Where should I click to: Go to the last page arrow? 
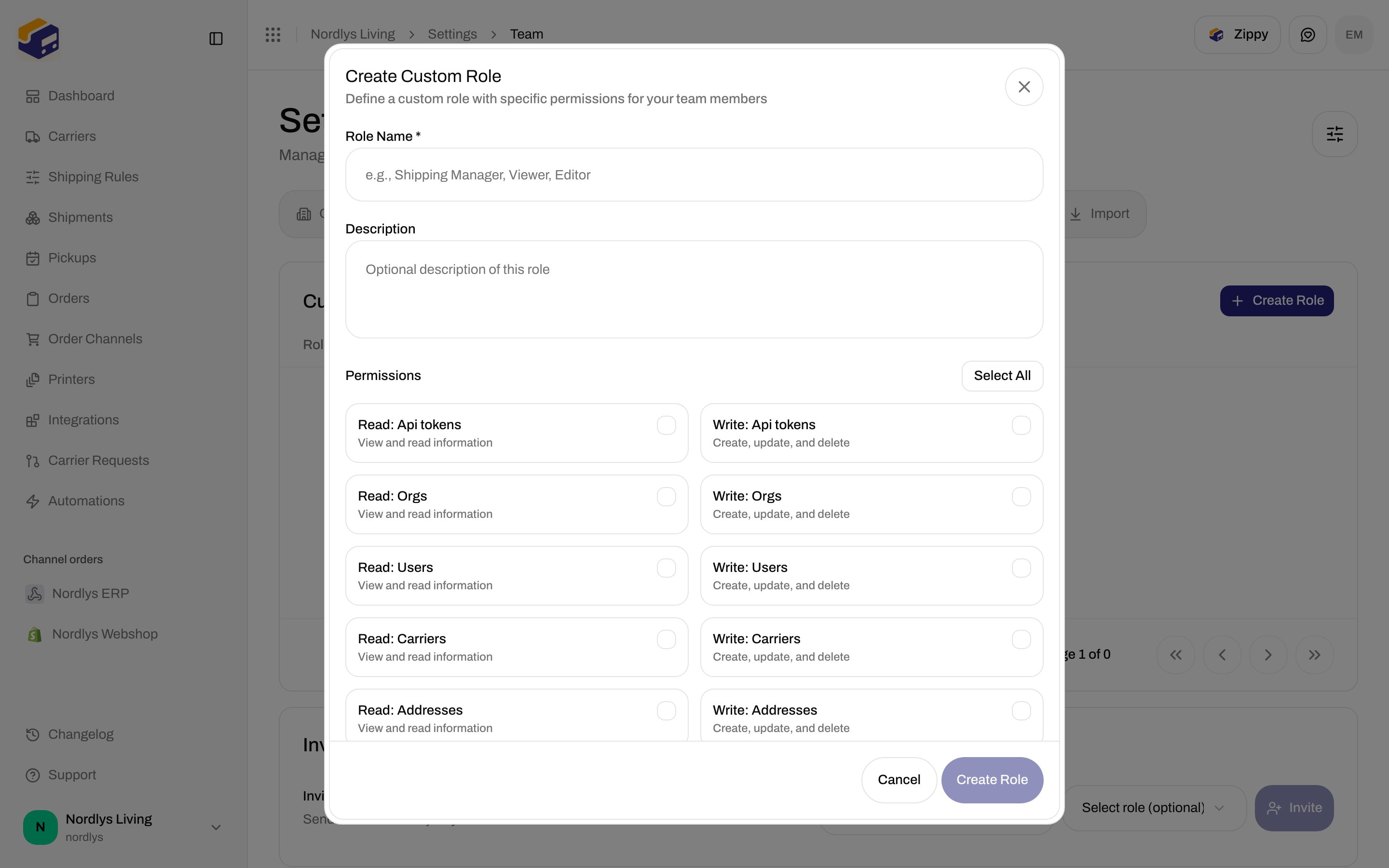(x=1314, y=655)
